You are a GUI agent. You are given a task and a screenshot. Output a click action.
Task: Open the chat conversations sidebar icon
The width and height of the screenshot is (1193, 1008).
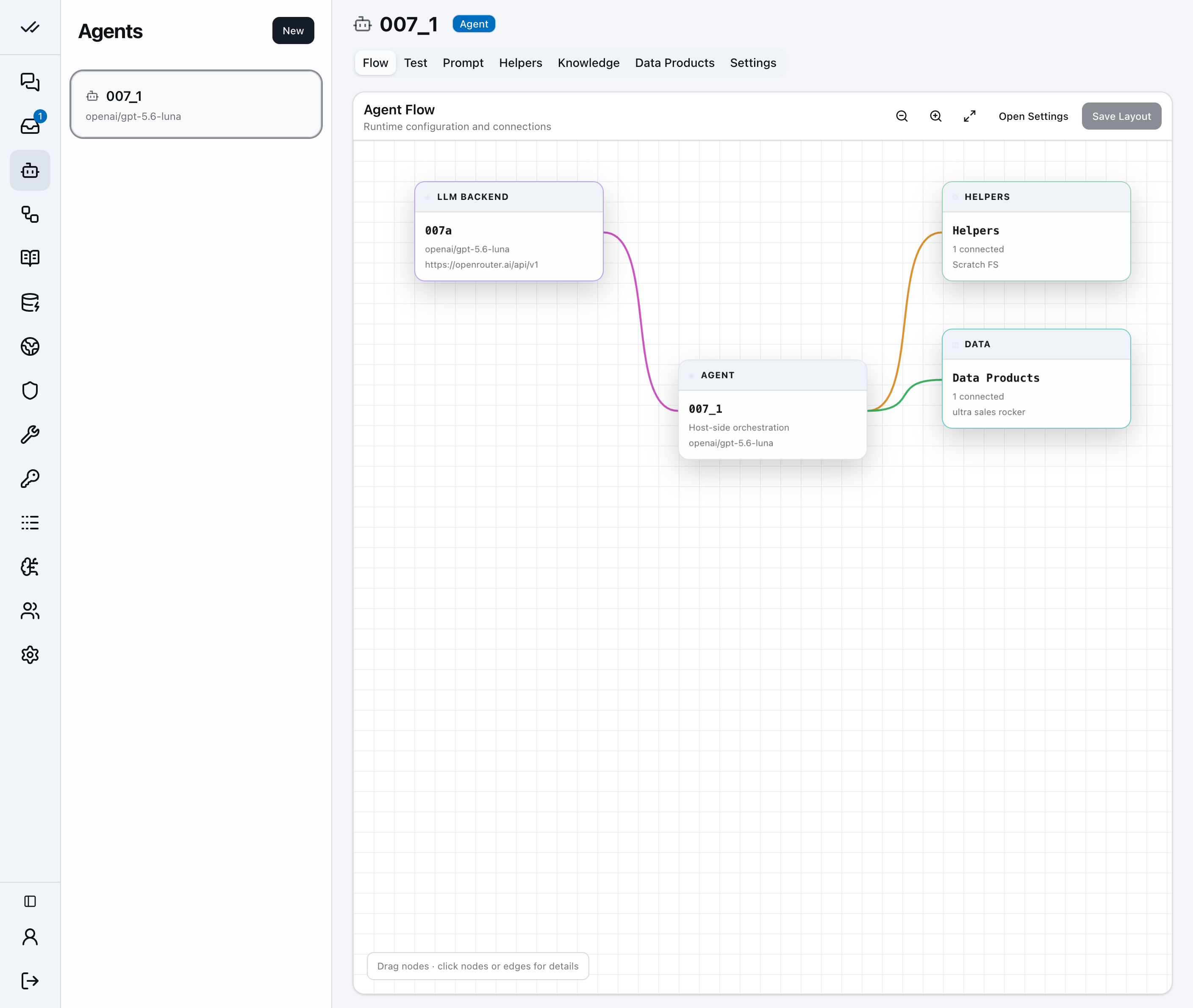(x=30, y=82)
